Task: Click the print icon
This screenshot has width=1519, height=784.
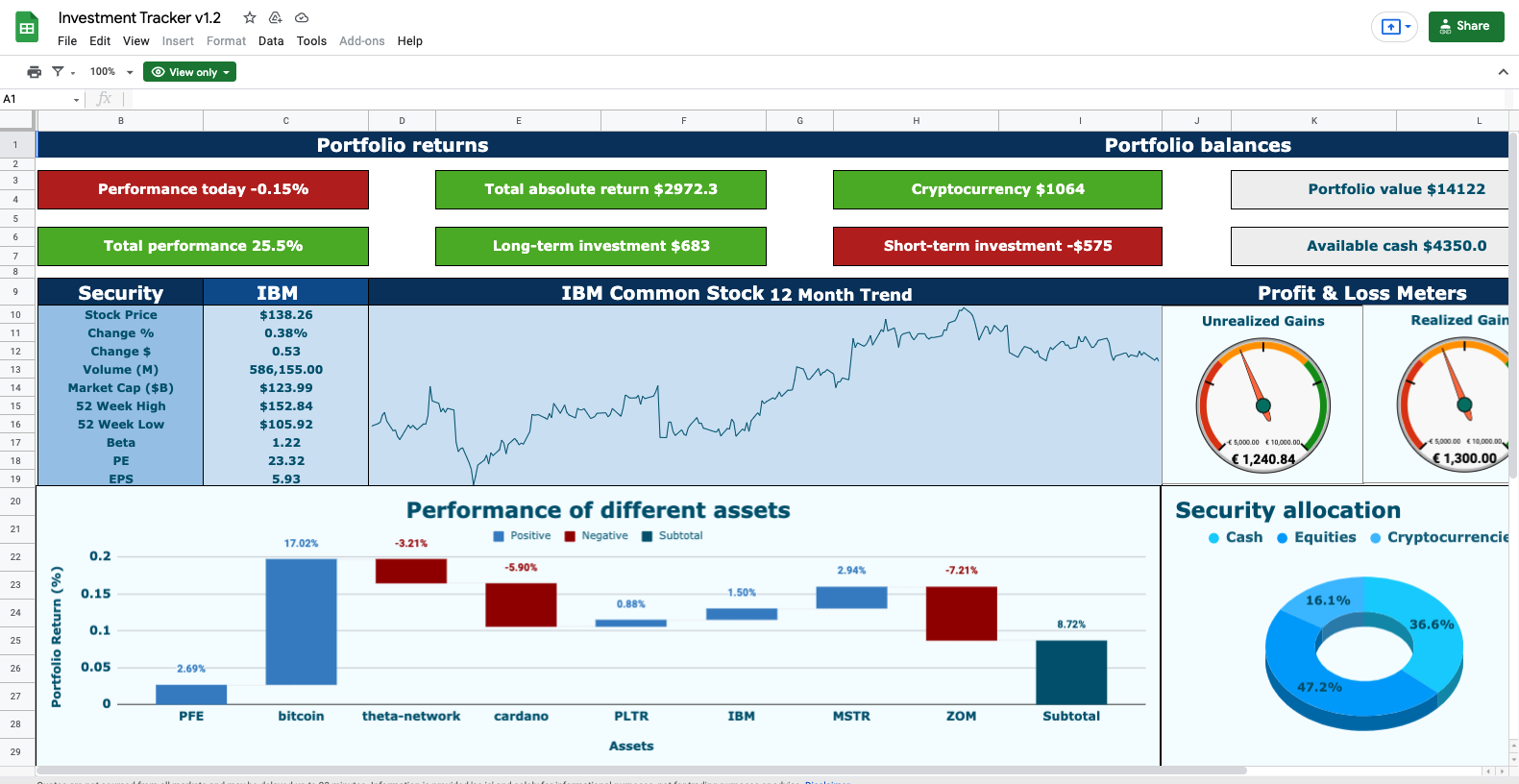Action: pyautogui.click(x=35, y=72)
